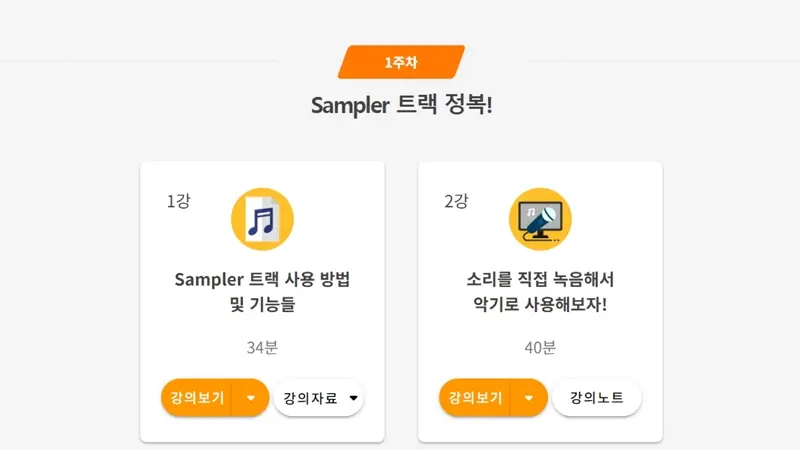This screenshot has width=800, height=450.
Task: Click the 1강 lesson number label
Action: pyautogui.click(x=179, y=201)
